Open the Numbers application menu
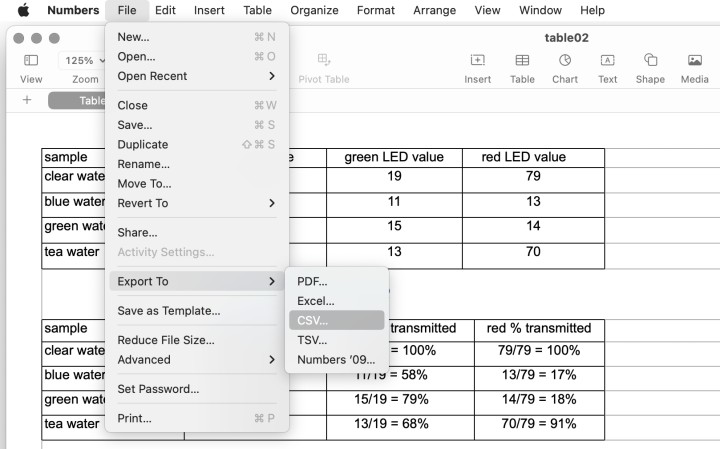The image size is (720, 449). point(73,10)
